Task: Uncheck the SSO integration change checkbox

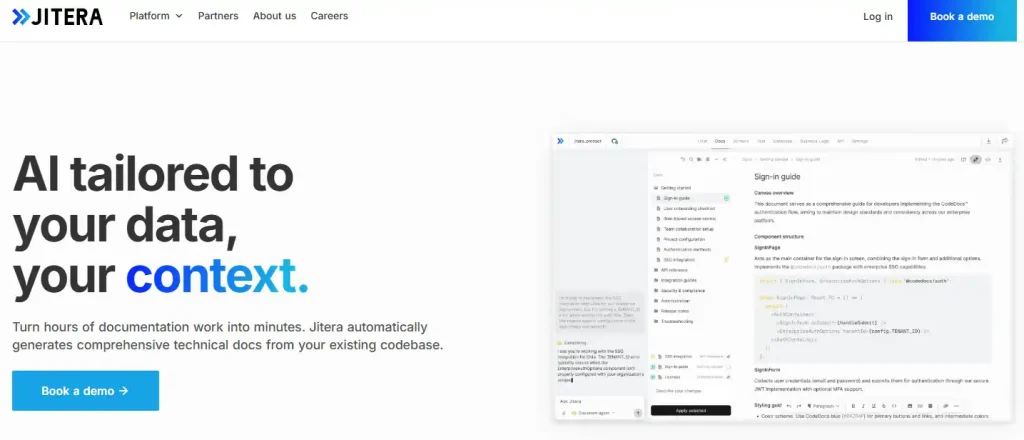Action: tap(728, 356)
